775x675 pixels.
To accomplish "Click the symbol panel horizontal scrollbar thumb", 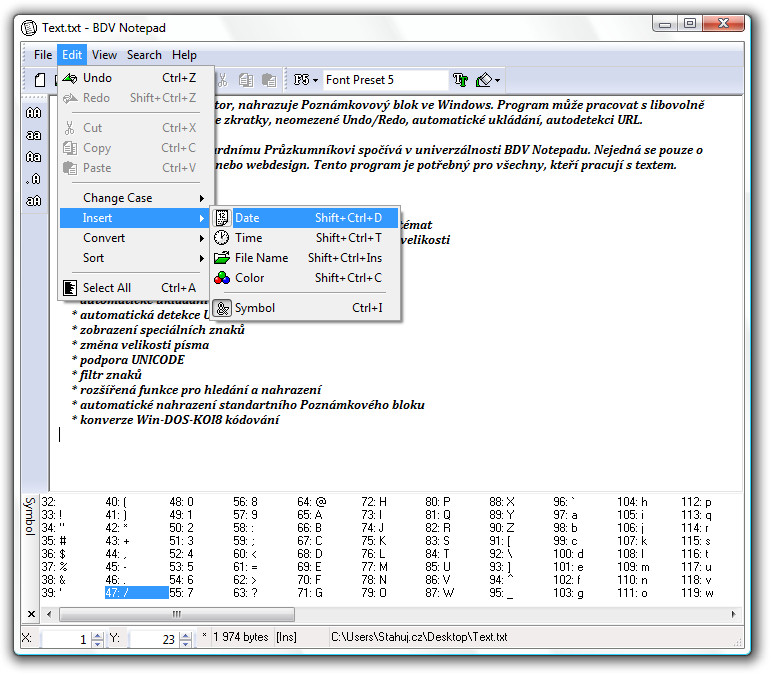I will tap(177, 615).
